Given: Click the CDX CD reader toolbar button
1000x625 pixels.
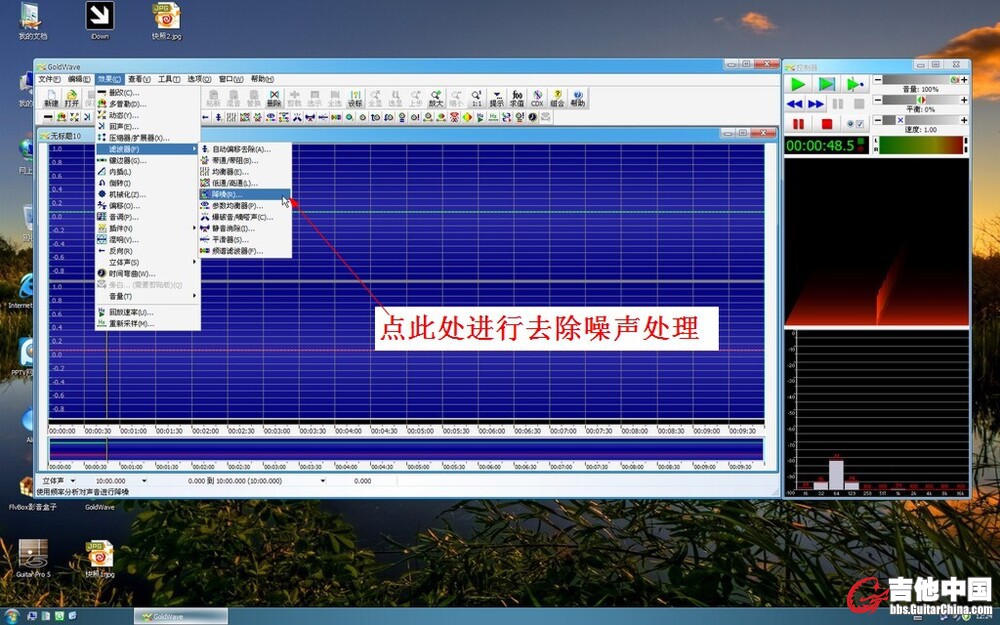Looking at the screenshot, I should [537, 98].
